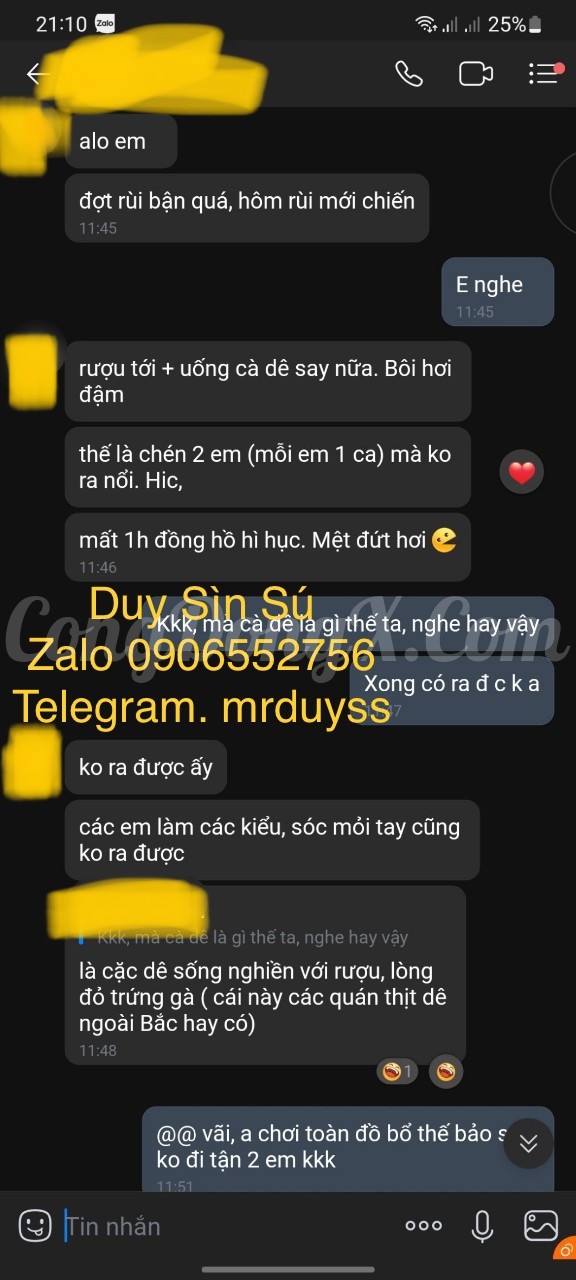
Task: Select message "mất 1h đồng hồ hì hục"
Action: coord(267,548)
